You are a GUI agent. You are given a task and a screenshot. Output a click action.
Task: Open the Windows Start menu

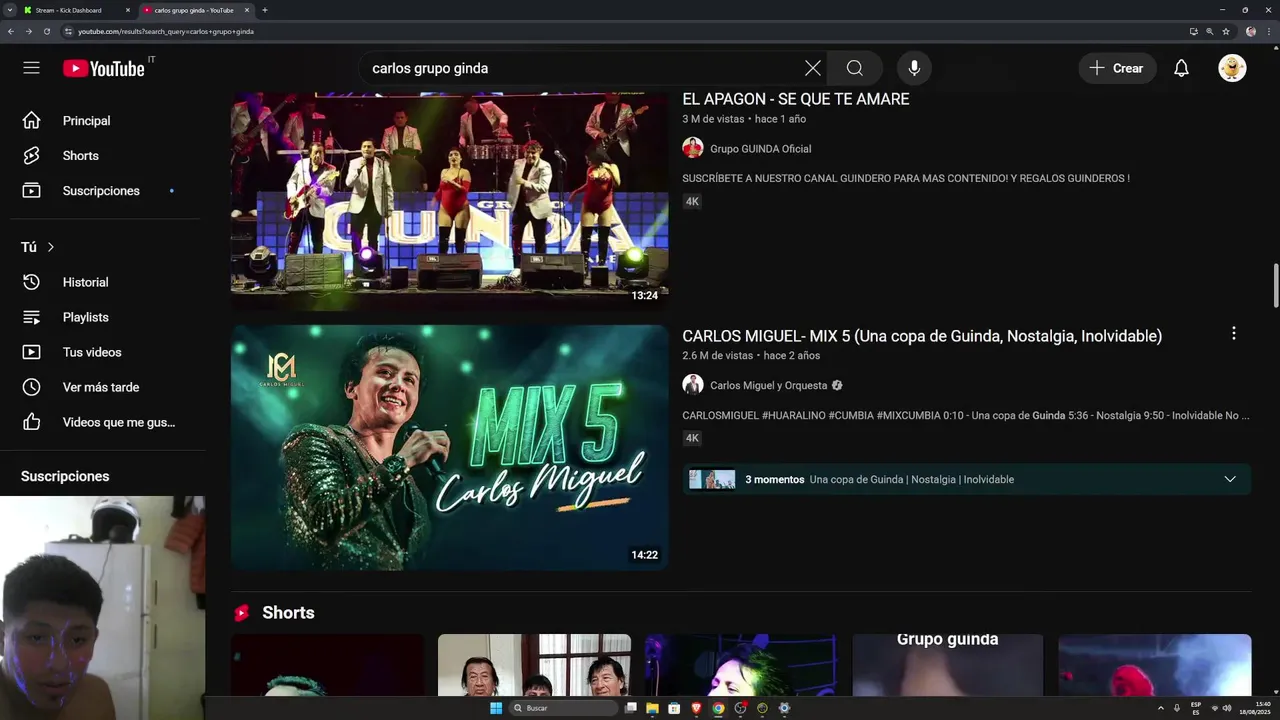(x=496, y=708)
